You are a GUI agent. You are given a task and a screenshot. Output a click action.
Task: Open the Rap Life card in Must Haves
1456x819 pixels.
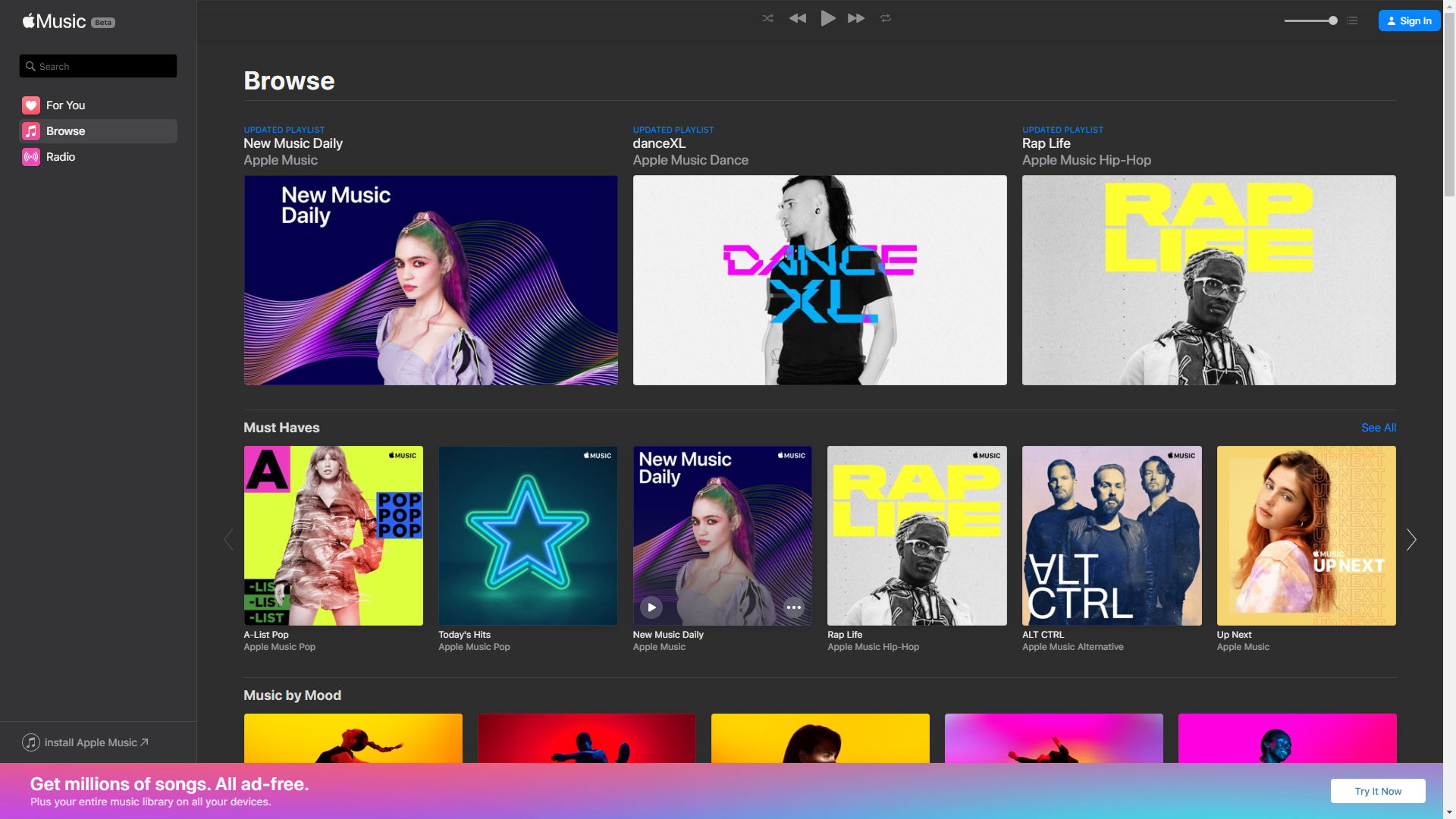[917, 535]
